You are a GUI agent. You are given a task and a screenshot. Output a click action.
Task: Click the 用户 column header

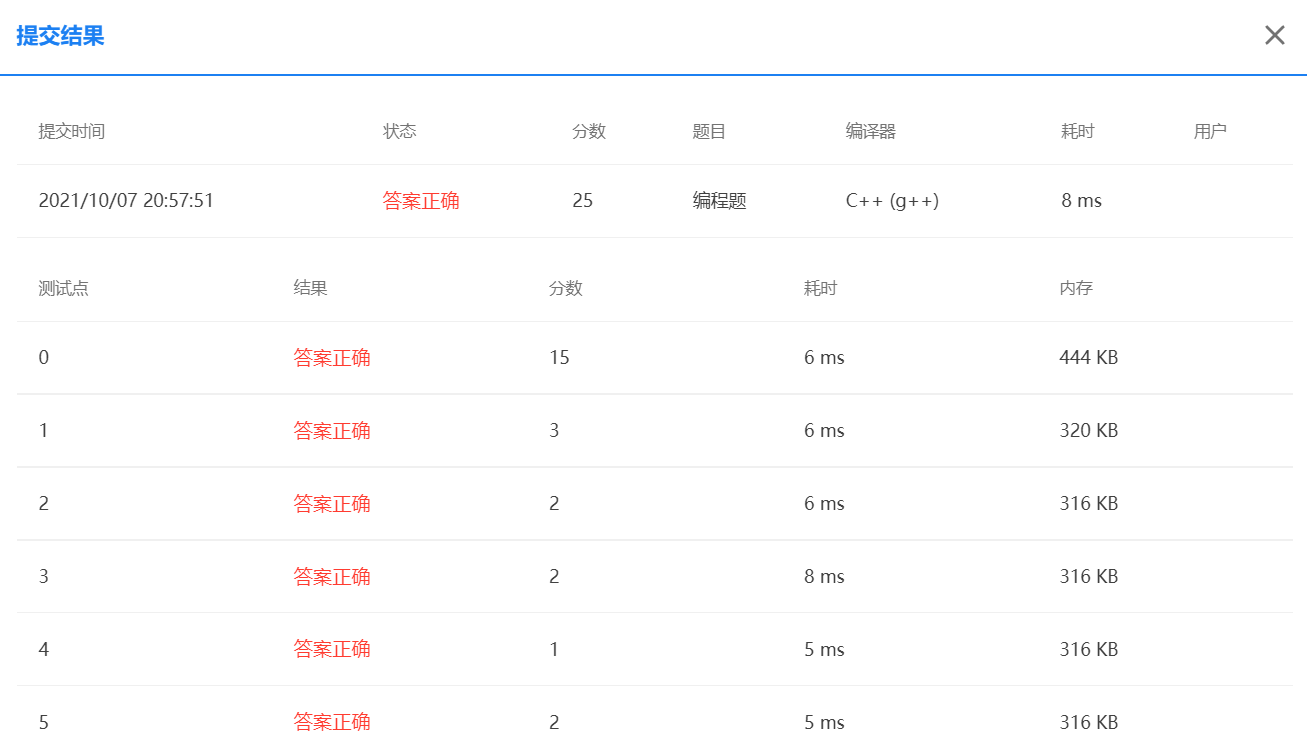tap(1211, 130)
